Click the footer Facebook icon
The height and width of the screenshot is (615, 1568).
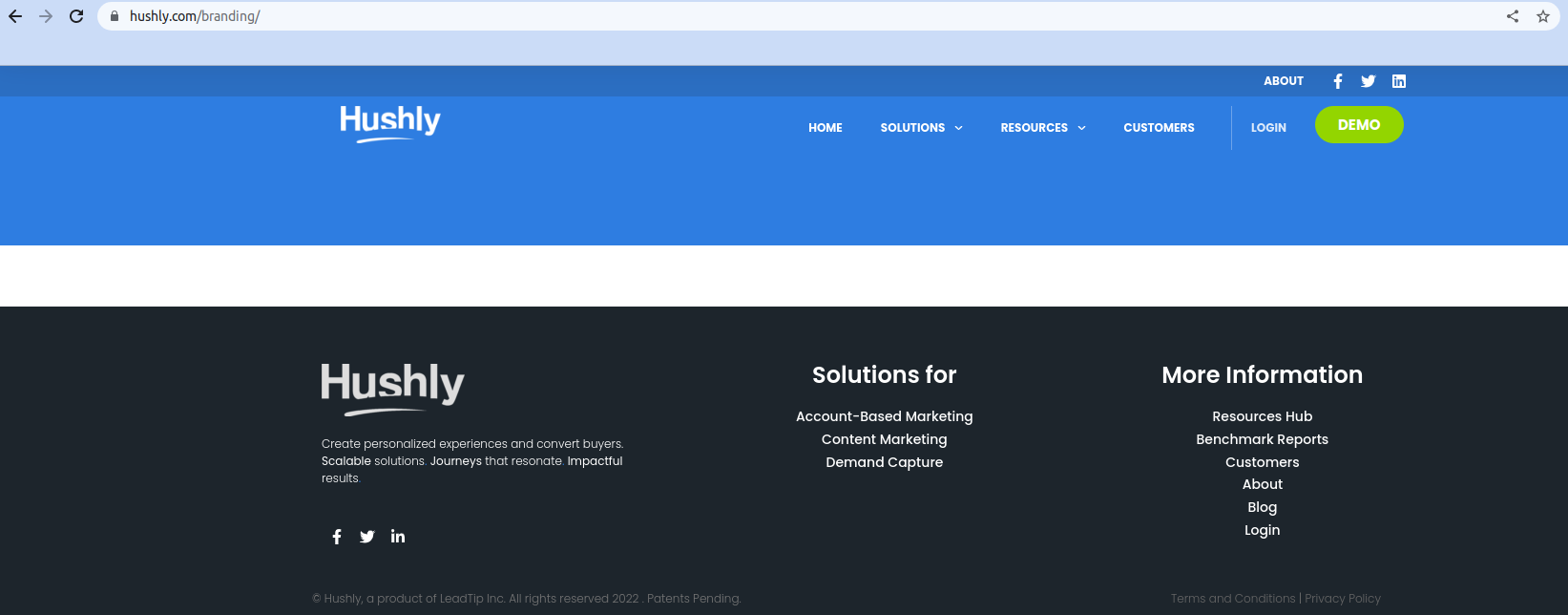pos(337,537)
